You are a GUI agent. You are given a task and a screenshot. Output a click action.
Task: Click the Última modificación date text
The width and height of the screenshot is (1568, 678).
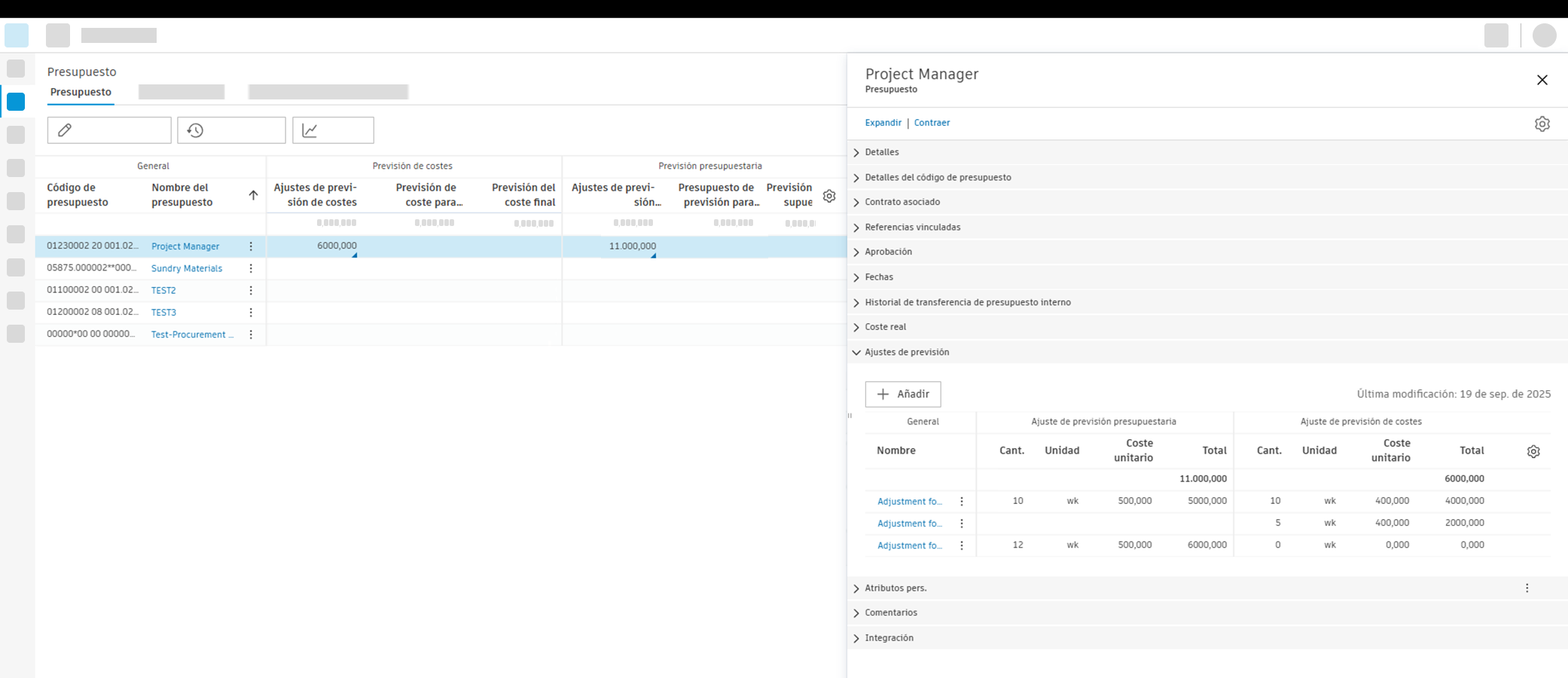pyautogui.click(x=1454, y=394)
